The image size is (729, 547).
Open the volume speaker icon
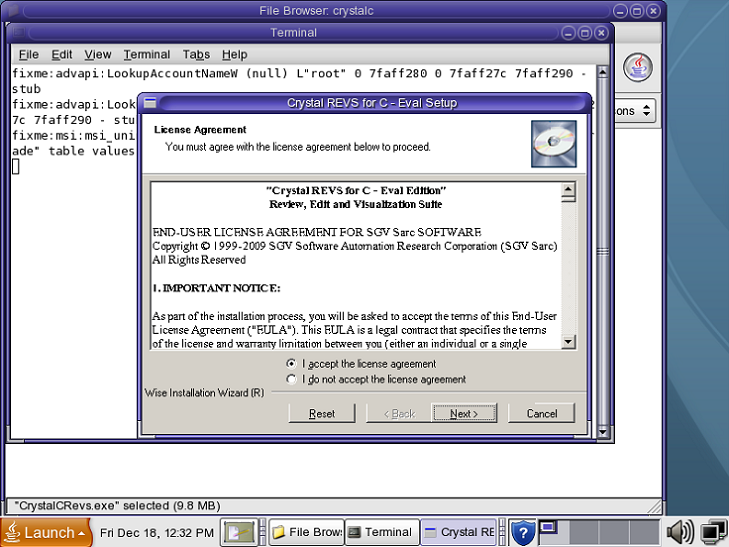pos(680,533)
